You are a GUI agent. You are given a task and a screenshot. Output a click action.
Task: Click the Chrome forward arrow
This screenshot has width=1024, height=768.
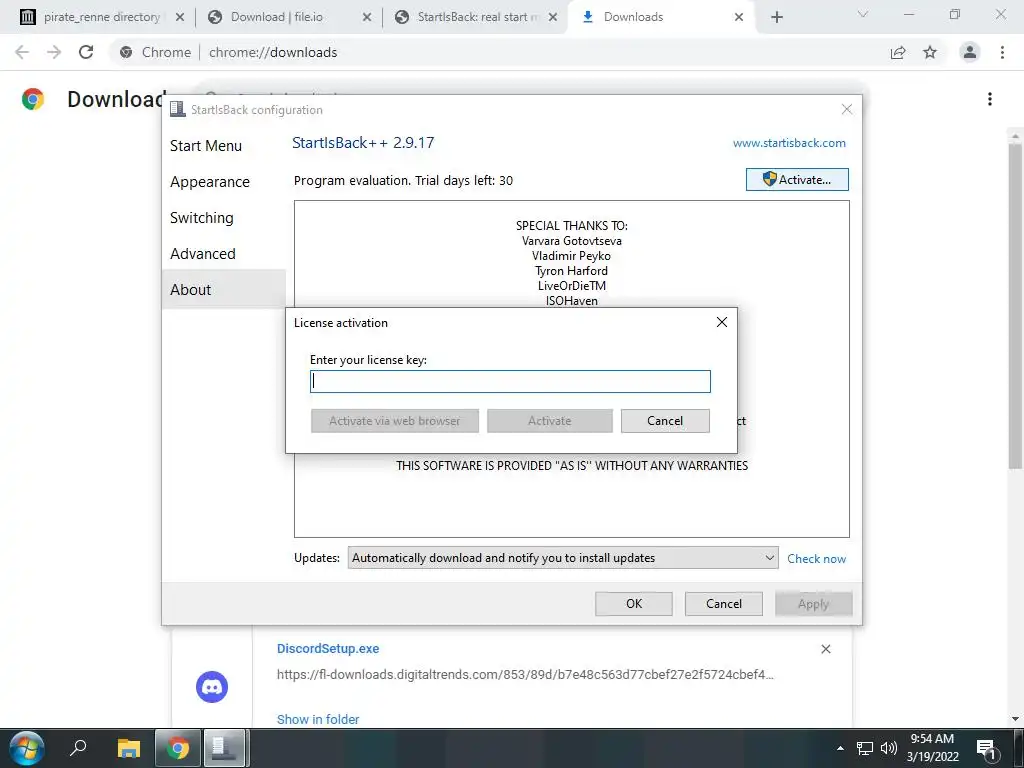[54, 52]
